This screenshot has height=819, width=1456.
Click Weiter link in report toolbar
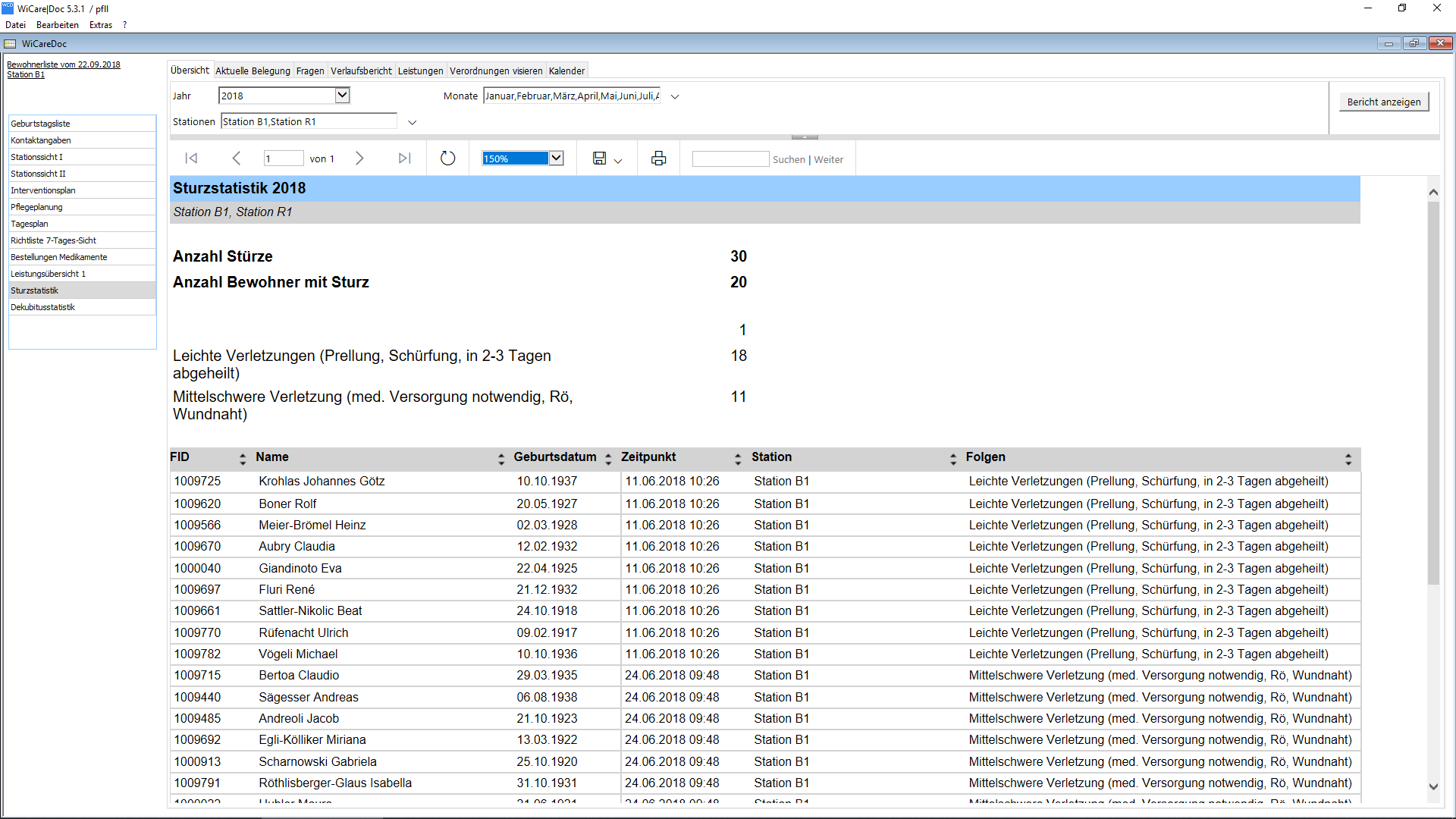829,159
